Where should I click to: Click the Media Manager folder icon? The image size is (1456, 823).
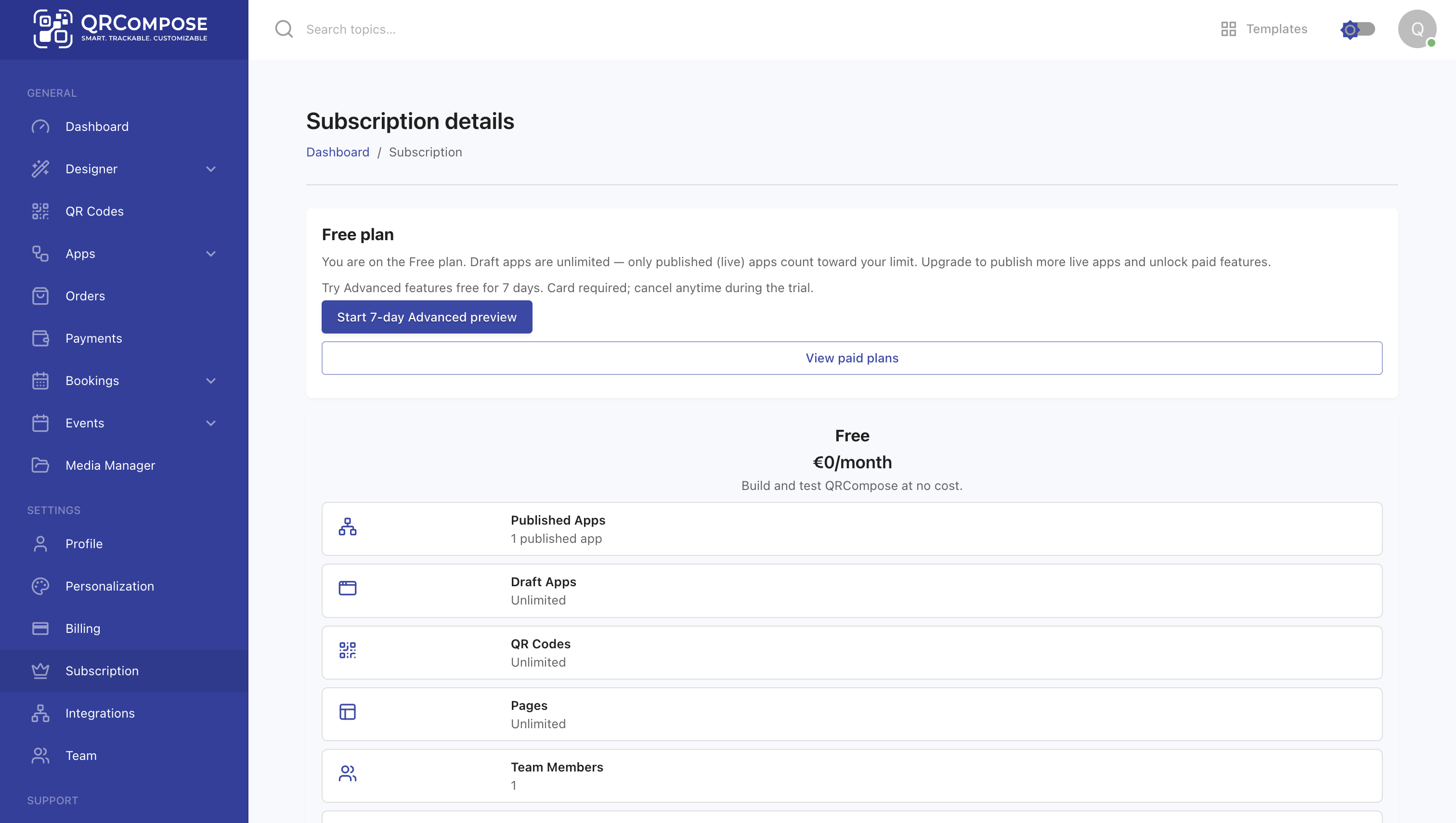(x=40, y=466)
